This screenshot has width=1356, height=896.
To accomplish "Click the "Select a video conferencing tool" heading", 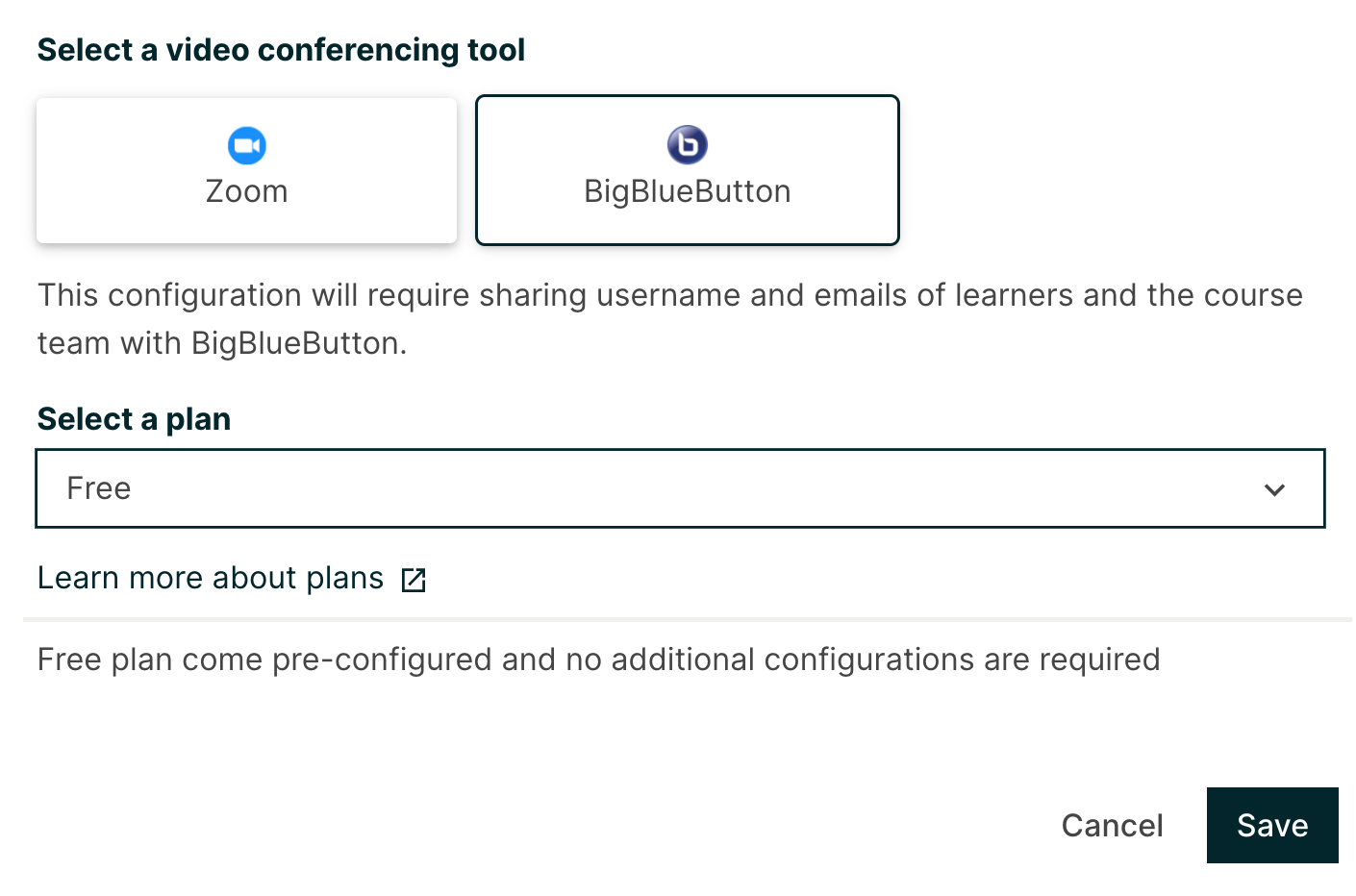I will tap(281, 50).
